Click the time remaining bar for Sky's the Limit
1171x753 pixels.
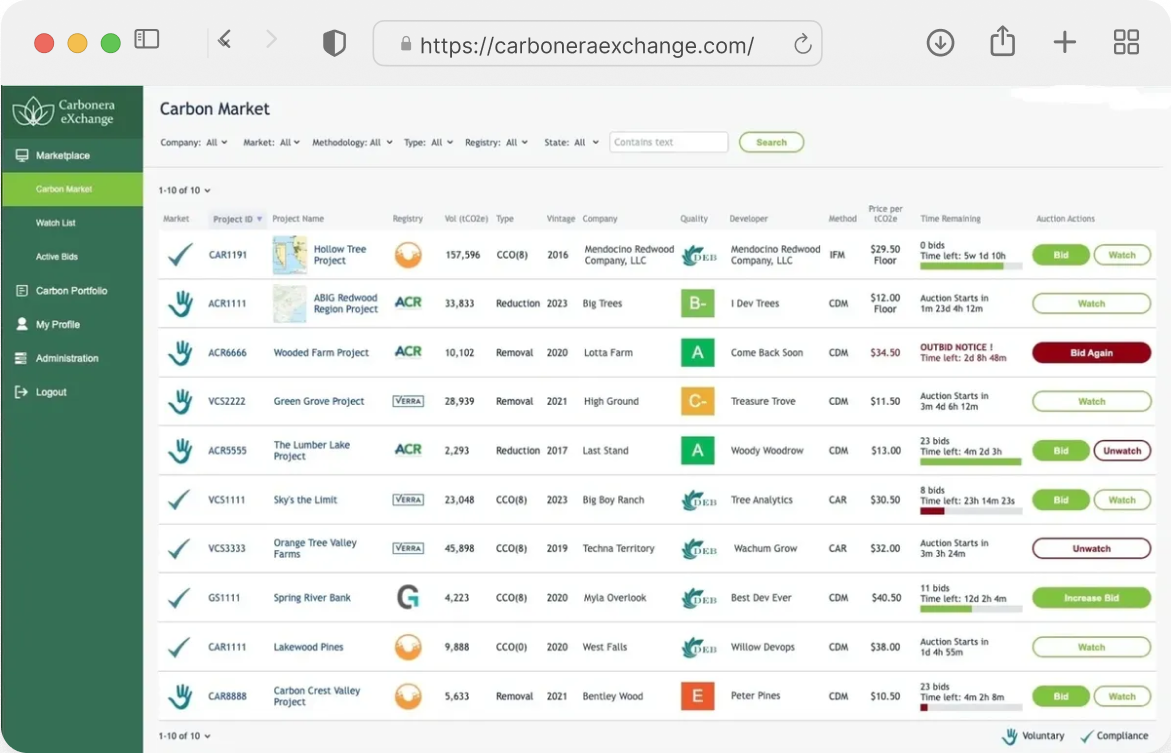click(970, 511)
